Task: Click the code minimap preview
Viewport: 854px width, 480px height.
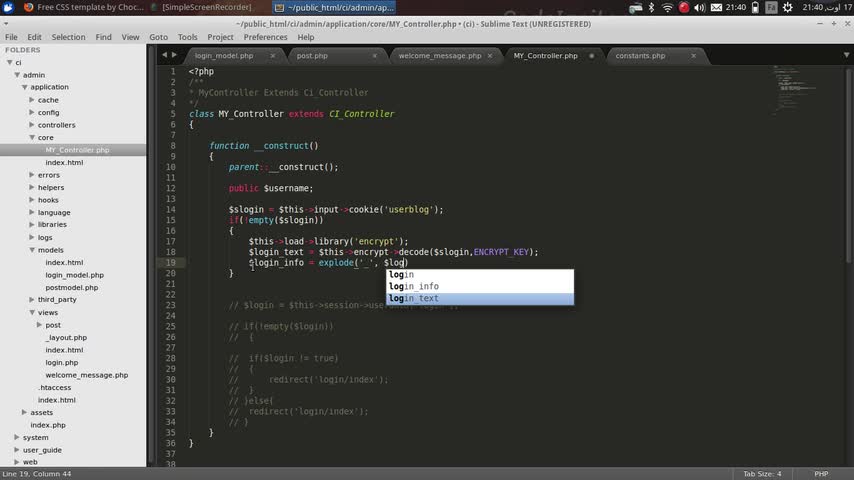Action: [795, 90]
